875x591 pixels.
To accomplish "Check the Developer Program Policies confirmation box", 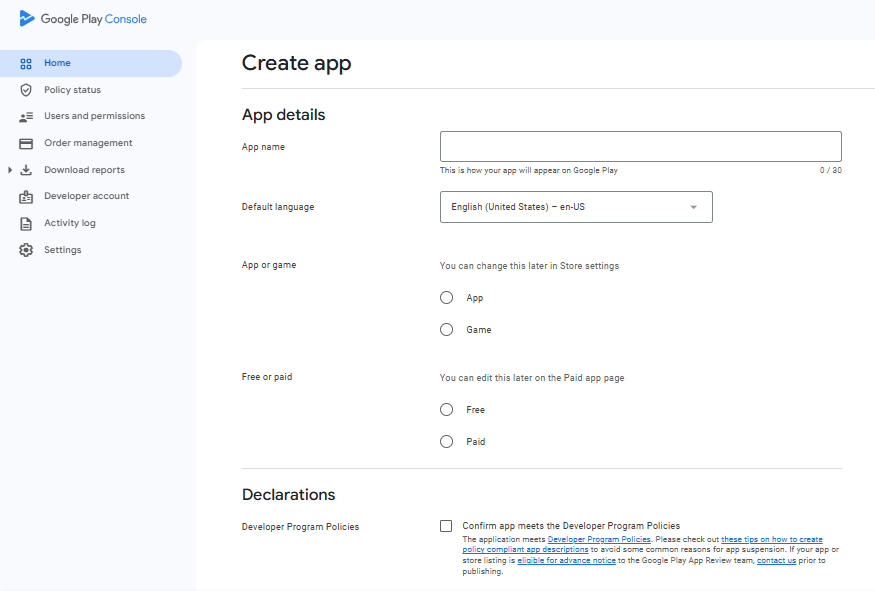I will pyautogui.click(x=446, y=526).
